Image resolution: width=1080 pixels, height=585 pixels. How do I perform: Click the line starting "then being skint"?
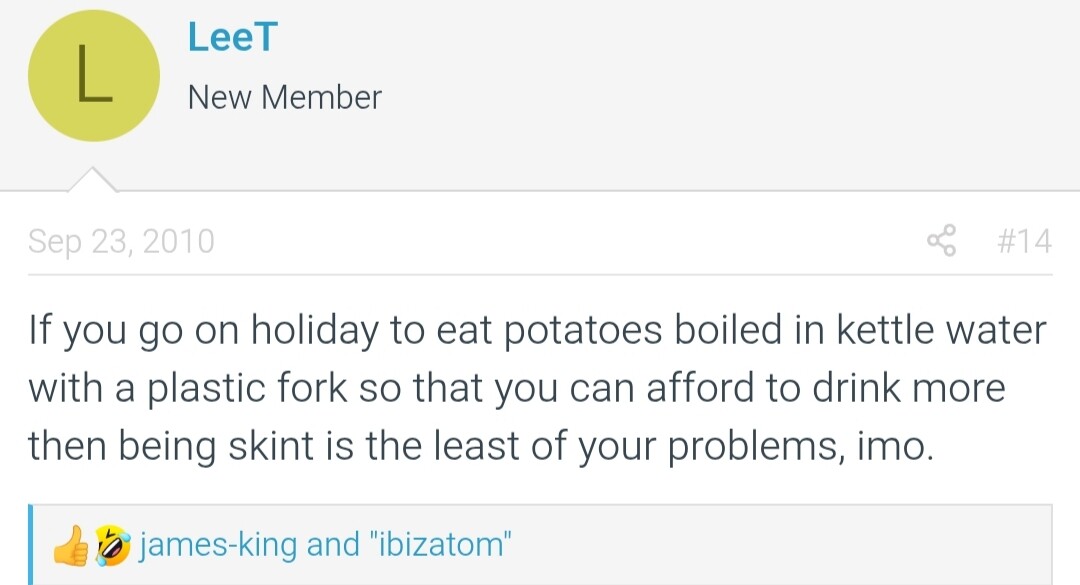[481, 446]
